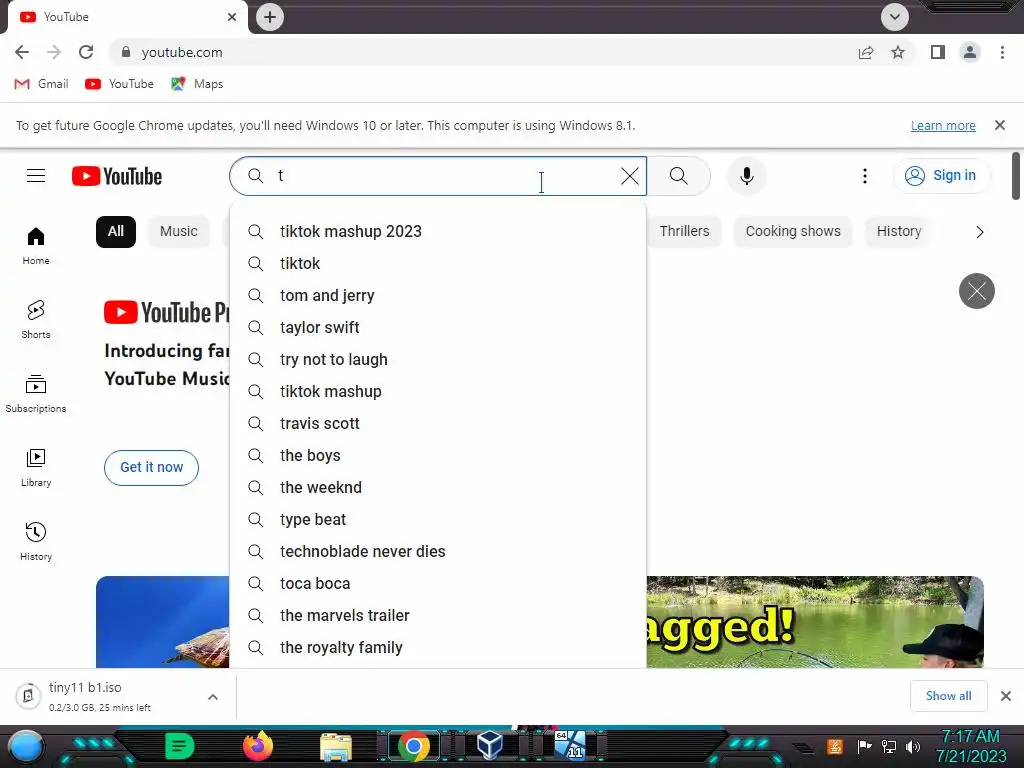1024x768 pixels.
Task: Click the Get it now button
Action: pyautogui.click(x=152, y=468)
